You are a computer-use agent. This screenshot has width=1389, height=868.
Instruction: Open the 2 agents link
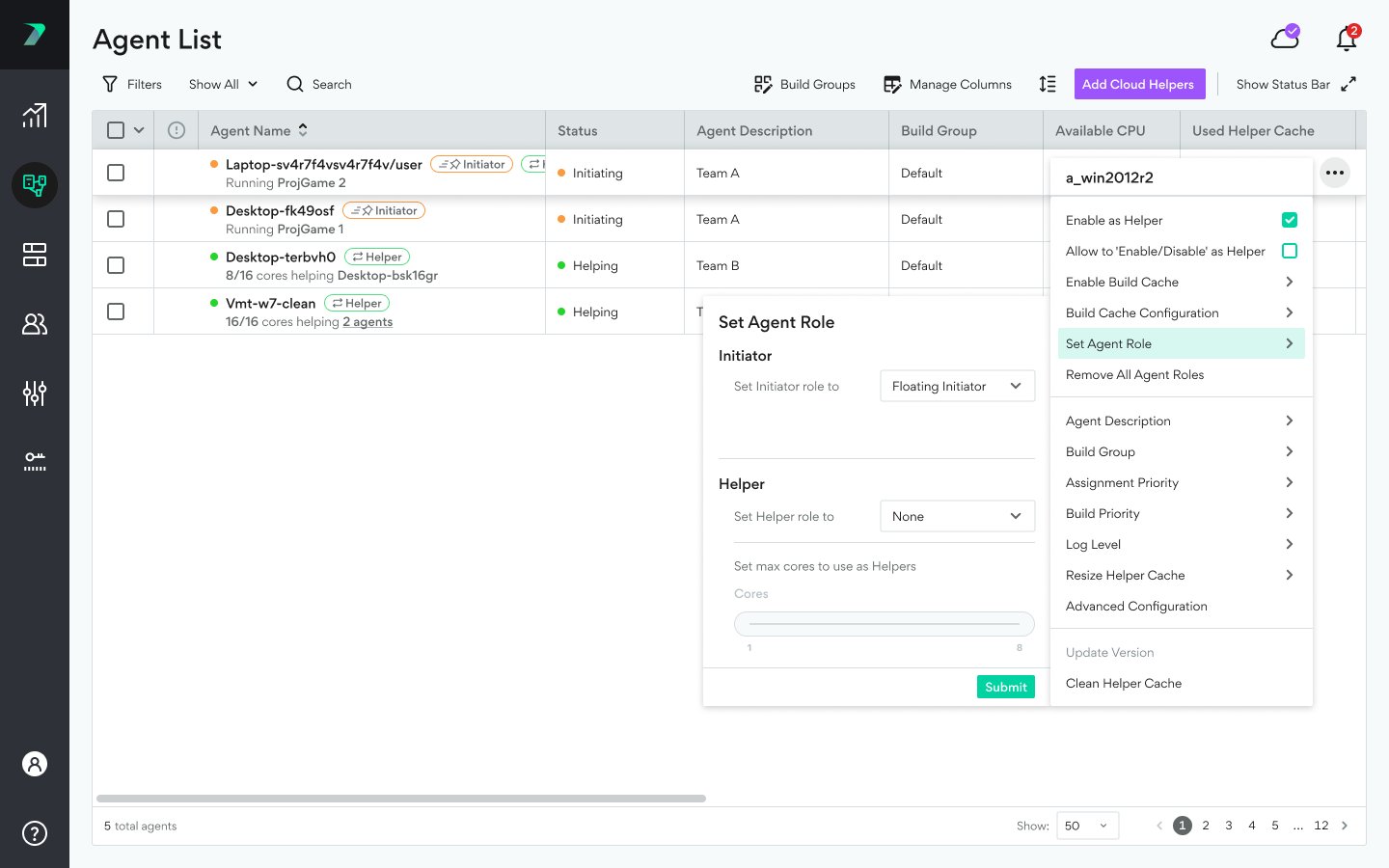[x=368, y=322]
